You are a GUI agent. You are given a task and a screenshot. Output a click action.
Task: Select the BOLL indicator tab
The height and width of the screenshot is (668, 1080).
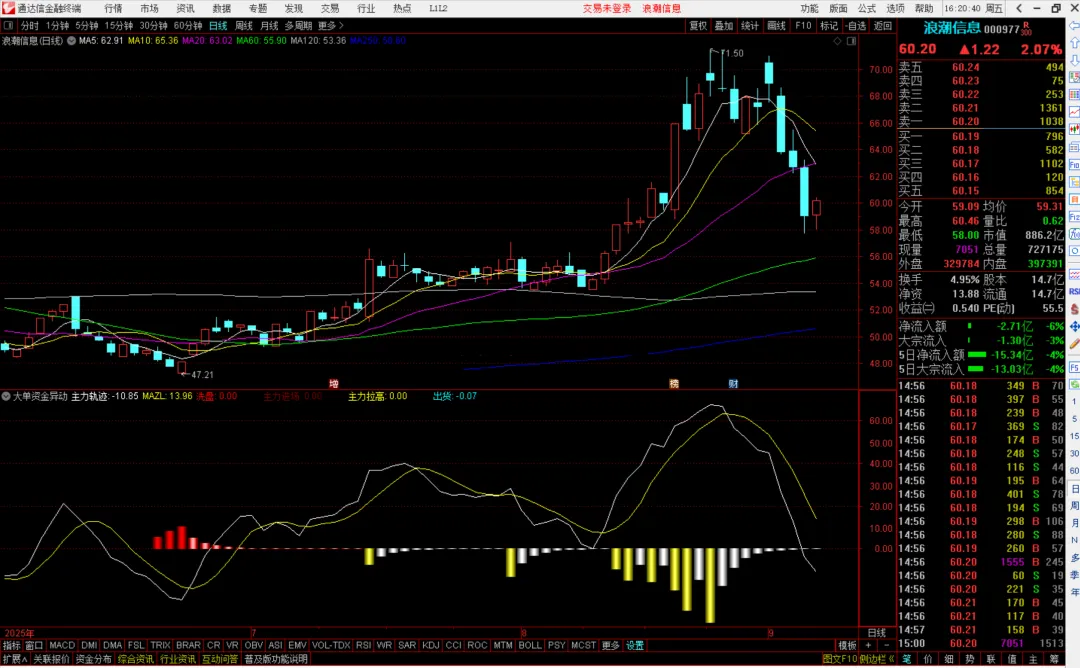pyautogui.click(x=530, y=645)
